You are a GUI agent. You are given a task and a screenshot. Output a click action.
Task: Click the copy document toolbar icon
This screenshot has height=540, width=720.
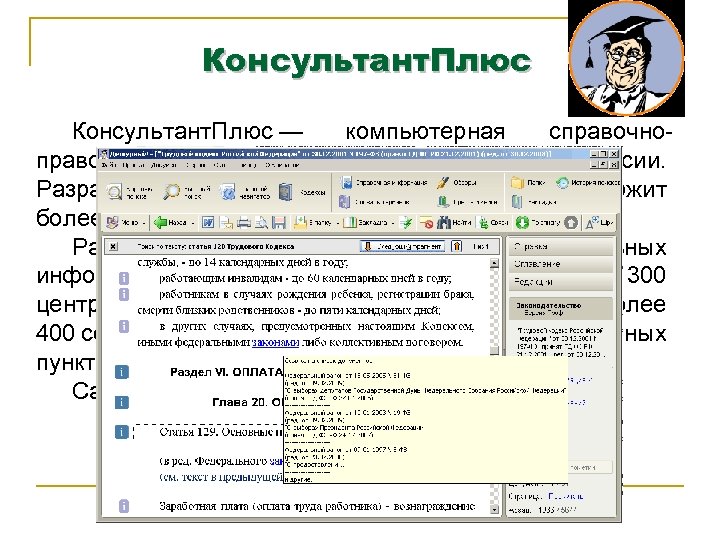(x=226, y=223)
